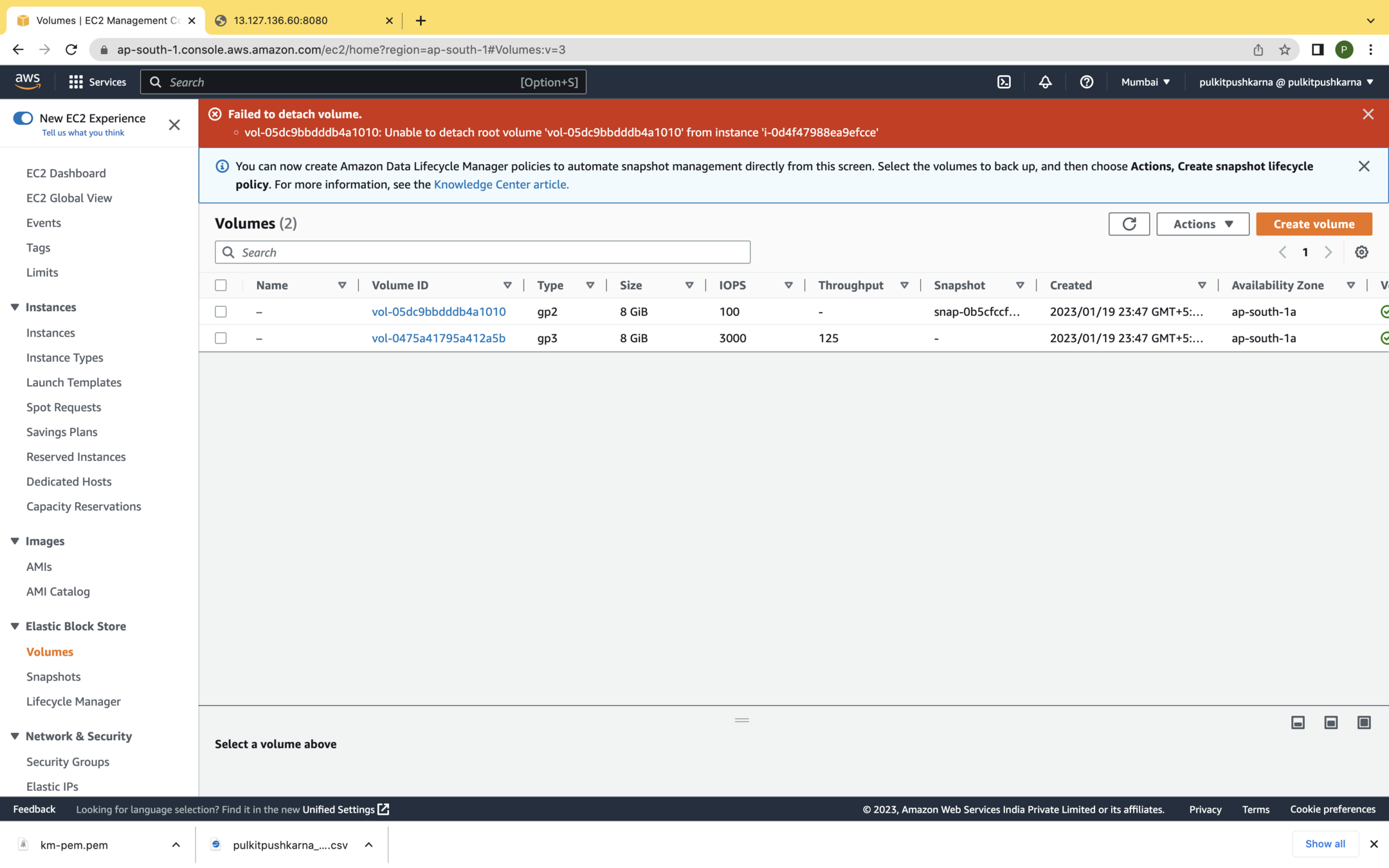This screenshot has width=1389, height=868.
Task: Open the Mumbai region selector
Action: click(1145, 82)
